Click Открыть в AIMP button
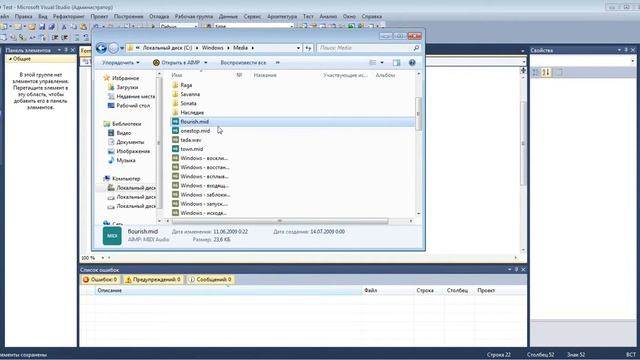Viewport: 640px width, 360px height. 176,63
